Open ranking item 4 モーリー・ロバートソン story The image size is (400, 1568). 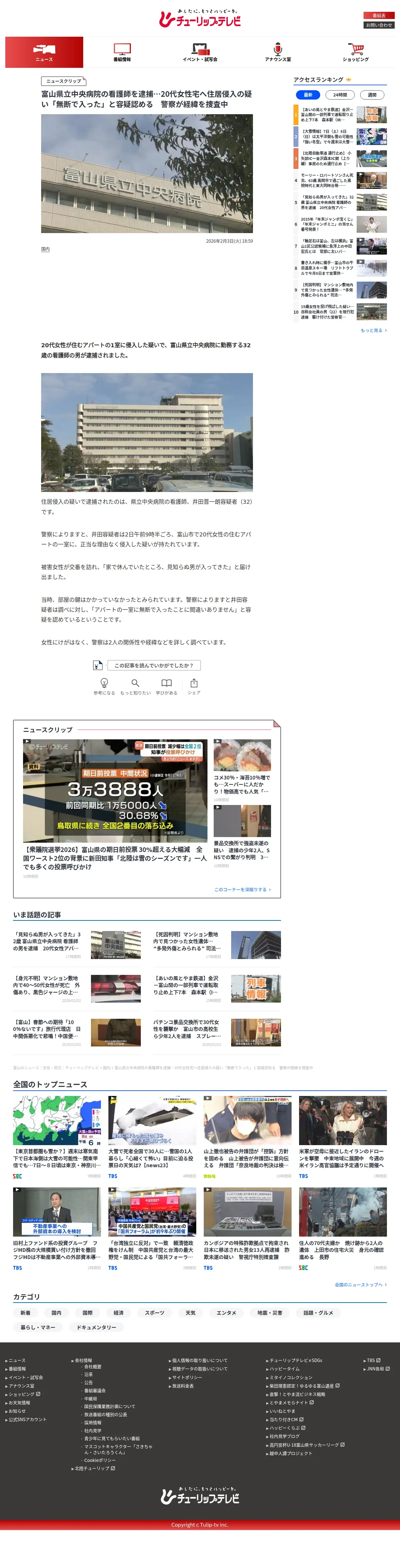340,180
